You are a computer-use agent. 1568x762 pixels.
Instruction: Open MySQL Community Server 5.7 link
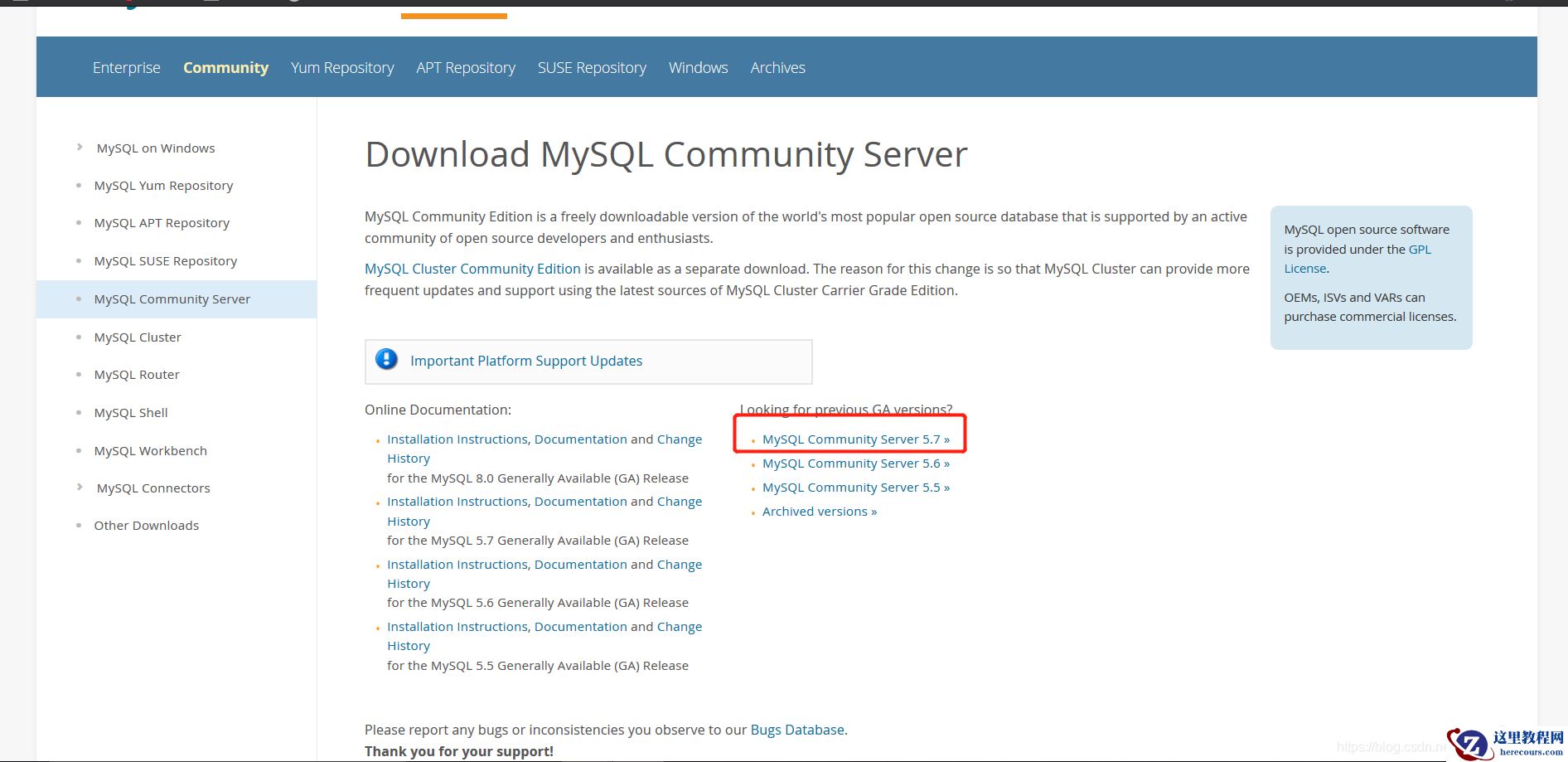(x=855, y=439)
